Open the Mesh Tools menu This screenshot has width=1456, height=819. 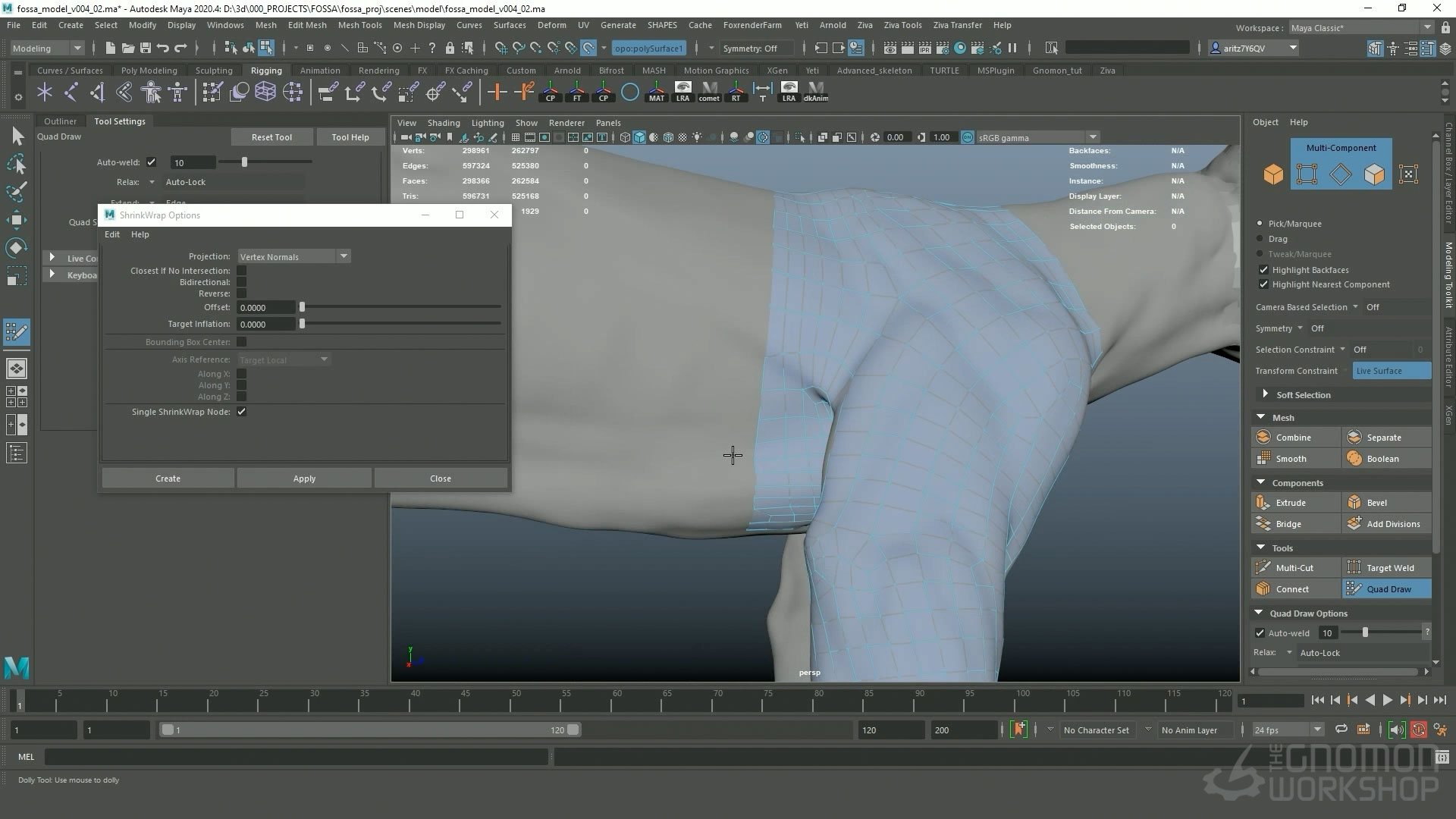coord(359,25)
